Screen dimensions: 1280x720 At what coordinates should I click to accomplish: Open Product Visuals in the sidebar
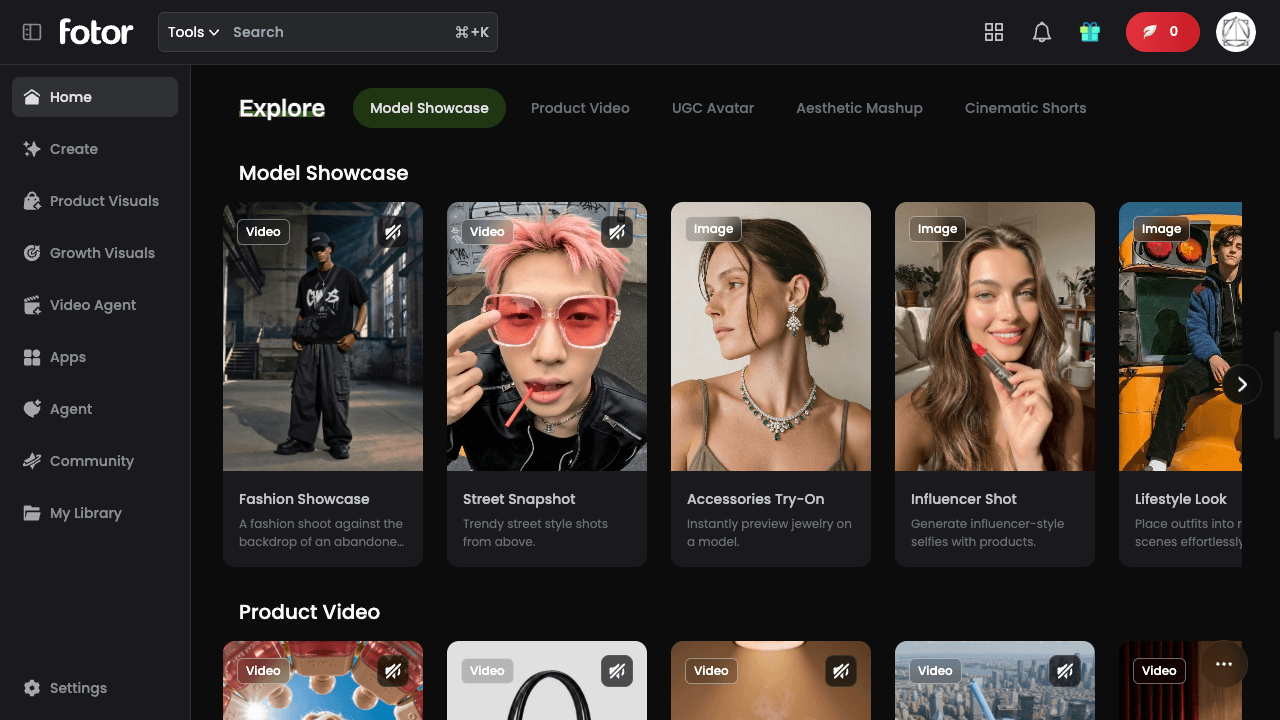[95, 201]
